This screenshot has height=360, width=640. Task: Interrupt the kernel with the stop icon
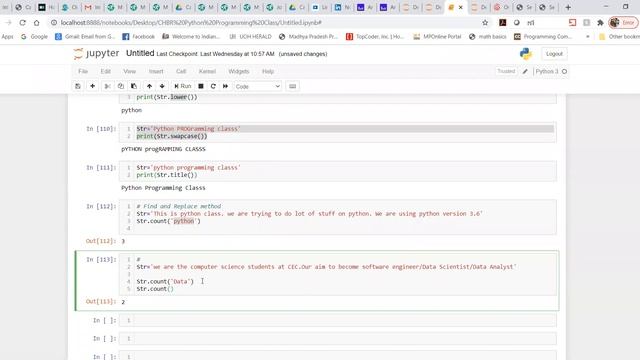coord(201,86)
